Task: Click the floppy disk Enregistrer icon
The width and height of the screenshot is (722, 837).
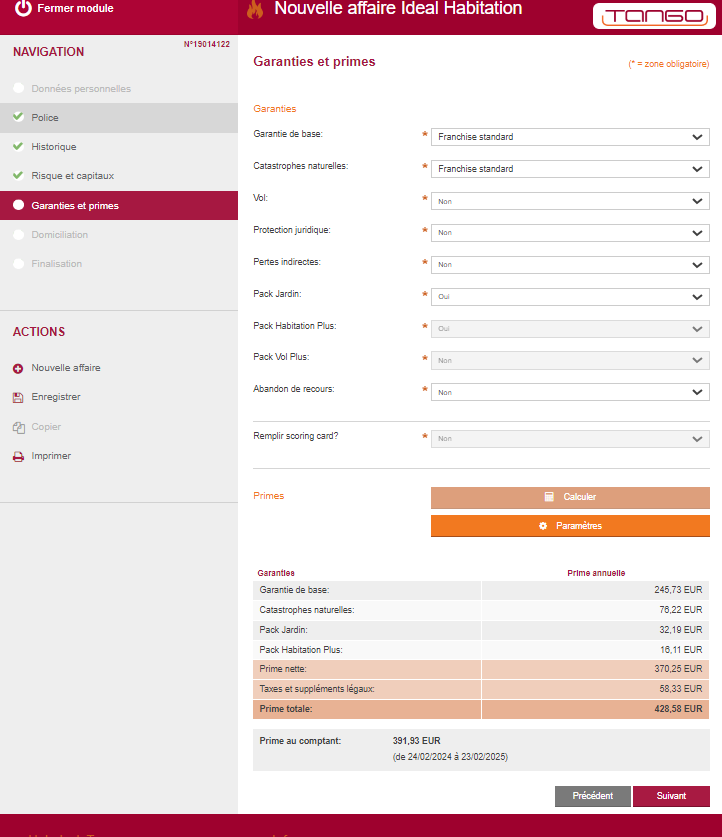Action: [x=18, y=397]
